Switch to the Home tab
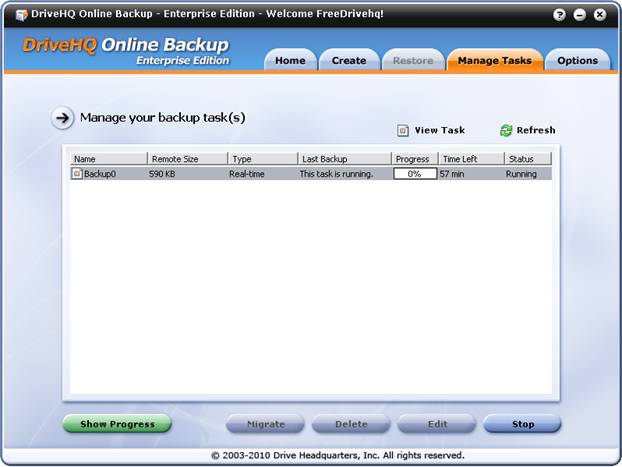 [x=290, y=61]
